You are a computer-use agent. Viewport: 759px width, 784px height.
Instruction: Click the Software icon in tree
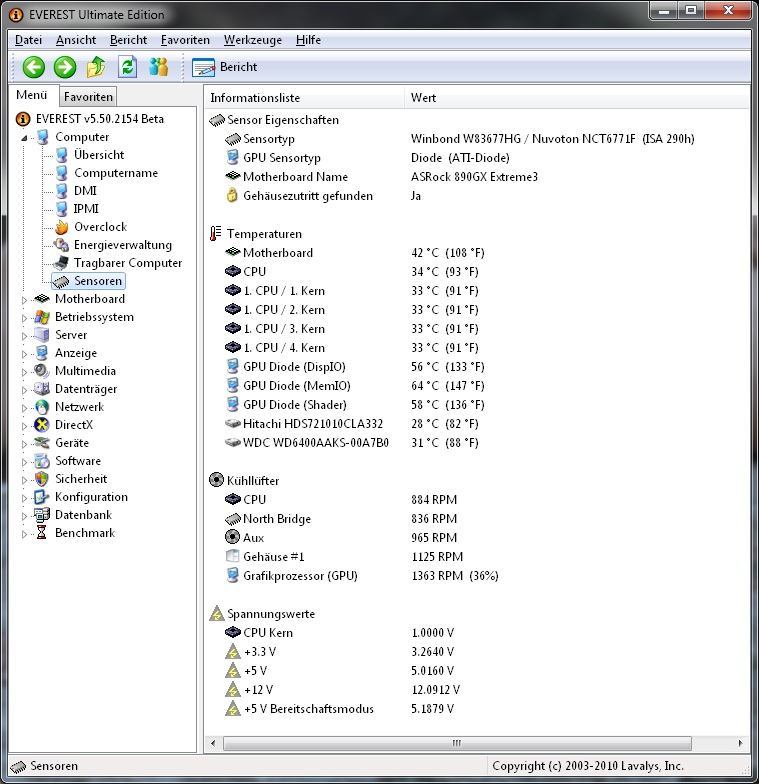click(42, 461)
